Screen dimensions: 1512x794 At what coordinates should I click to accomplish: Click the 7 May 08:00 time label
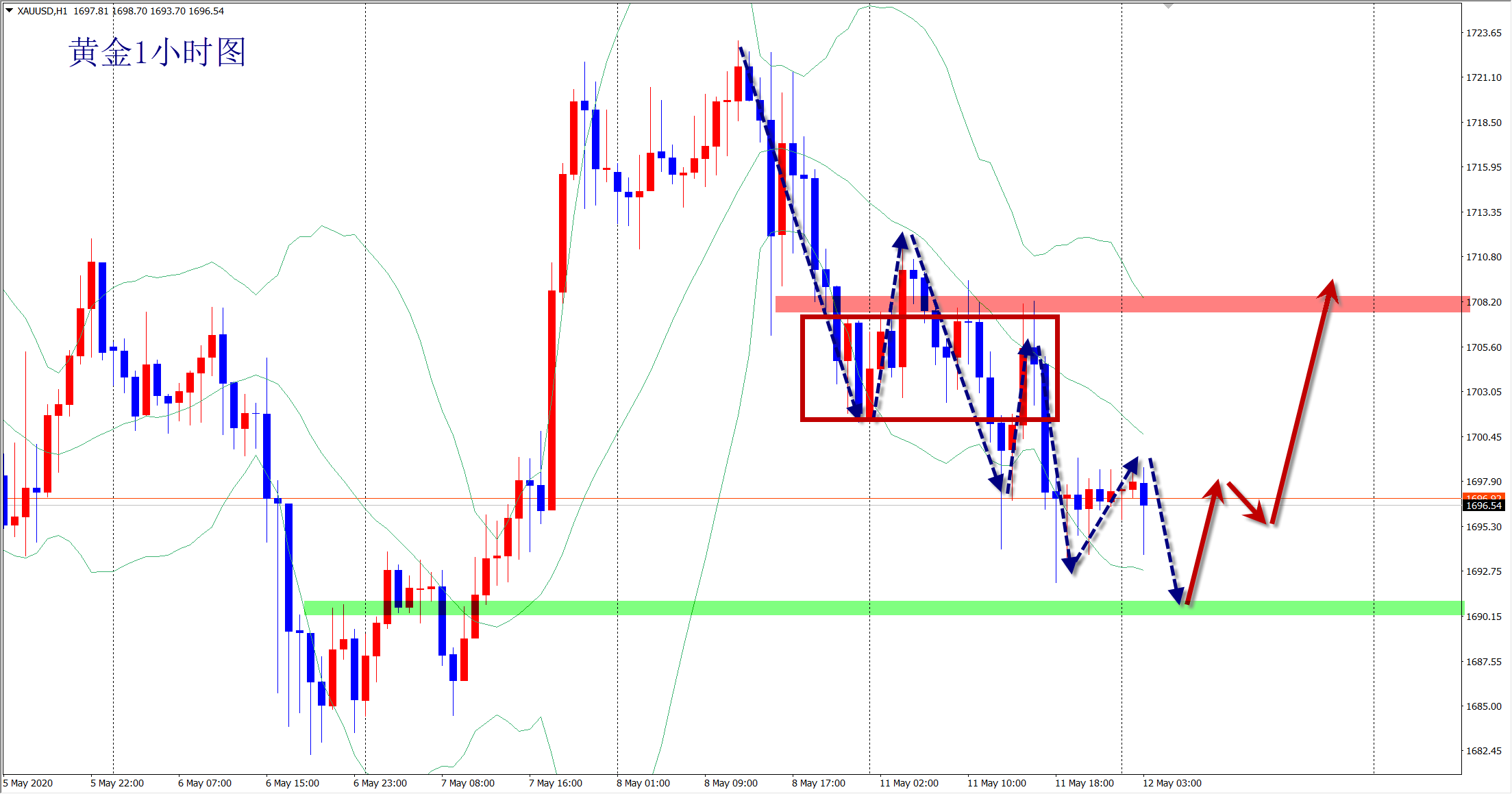click(x=468, y=783)
